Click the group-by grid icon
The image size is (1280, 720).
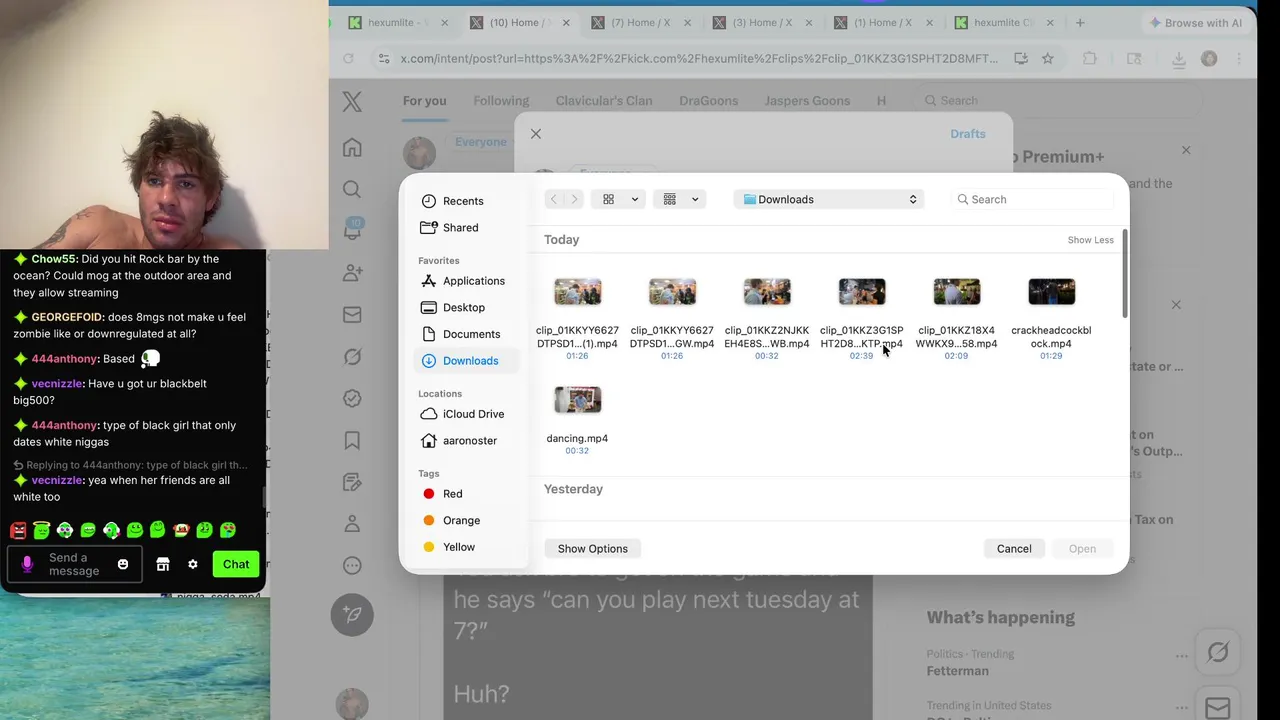pos(670,200)
